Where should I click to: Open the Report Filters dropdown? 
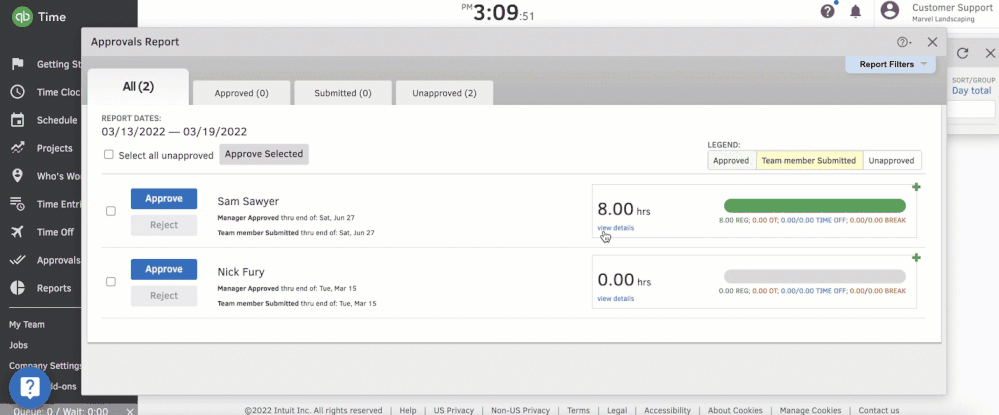tap(891, 64)
